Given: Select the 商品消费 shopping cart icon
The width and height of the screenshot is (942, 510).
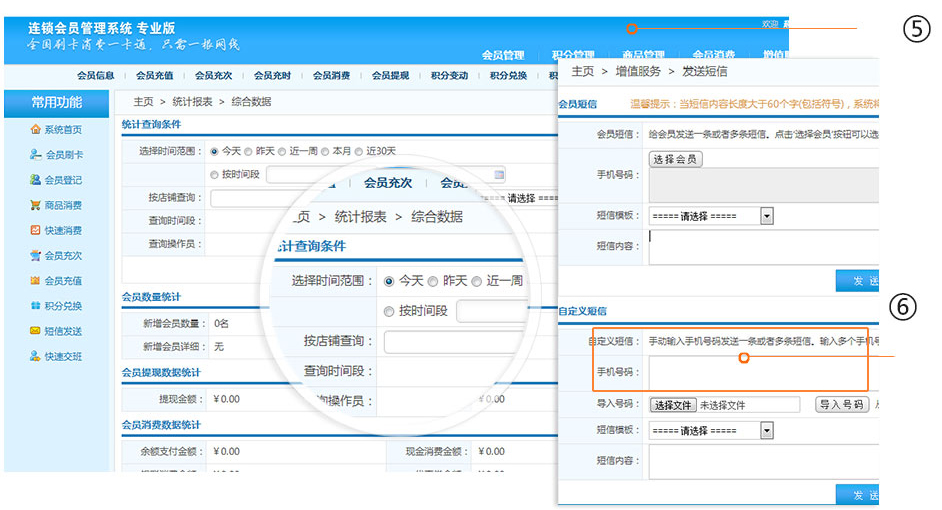Looking at the screenshot, I should click(35, 205).
